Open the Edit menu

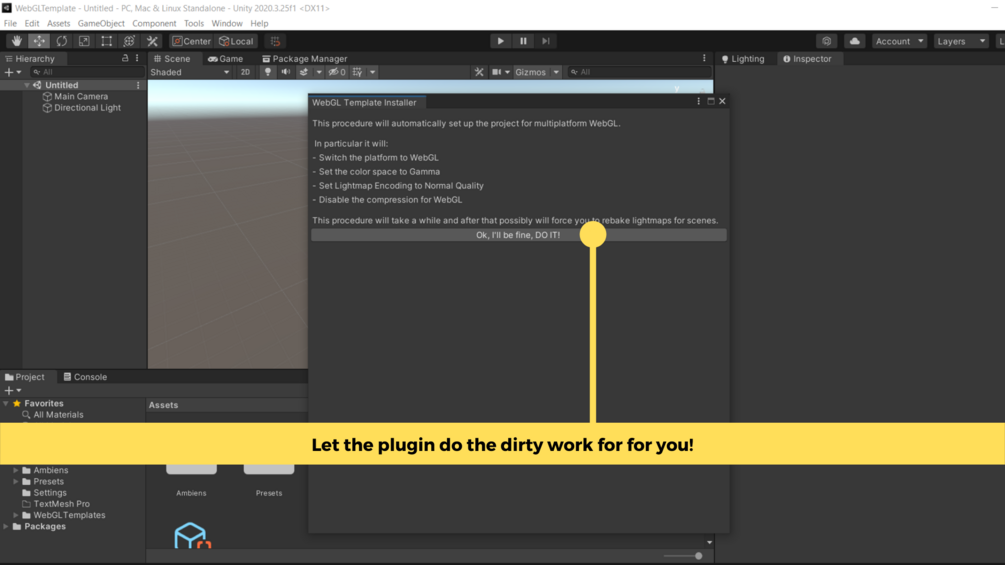pyautogui.click(x=32, y=23)
